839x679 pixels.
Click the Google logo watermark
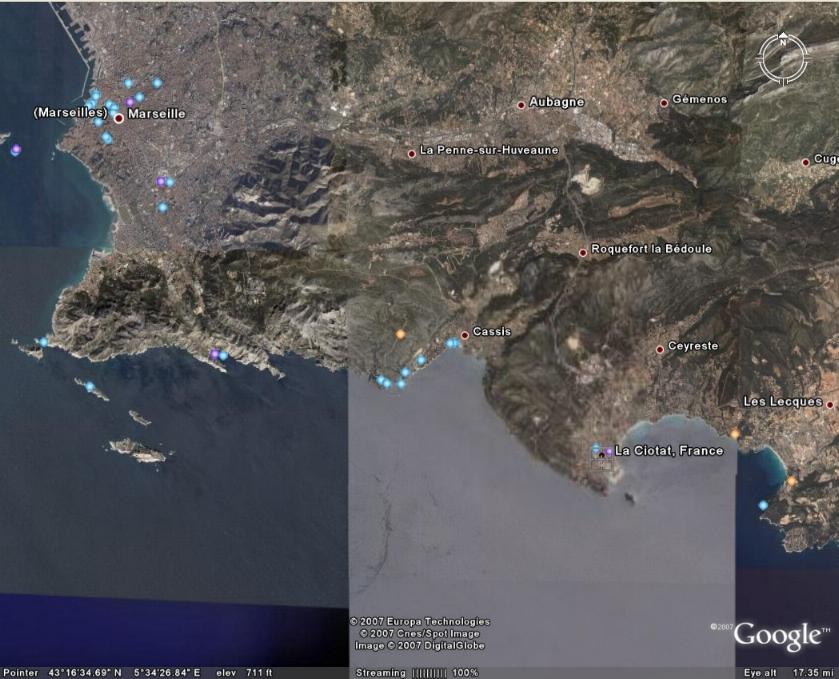coord(777,636)
